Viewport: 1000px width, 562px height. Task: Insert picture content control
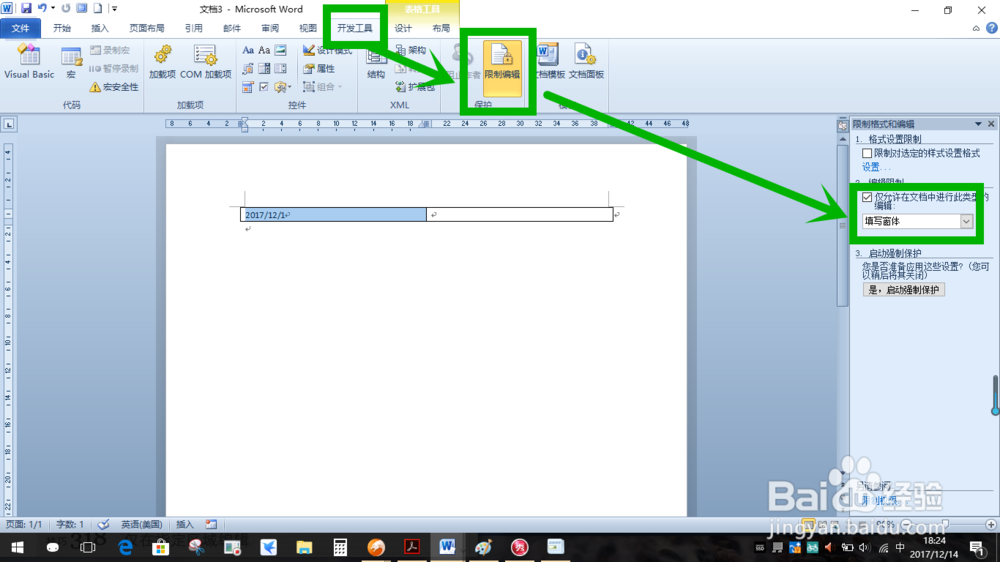(281, 50)
